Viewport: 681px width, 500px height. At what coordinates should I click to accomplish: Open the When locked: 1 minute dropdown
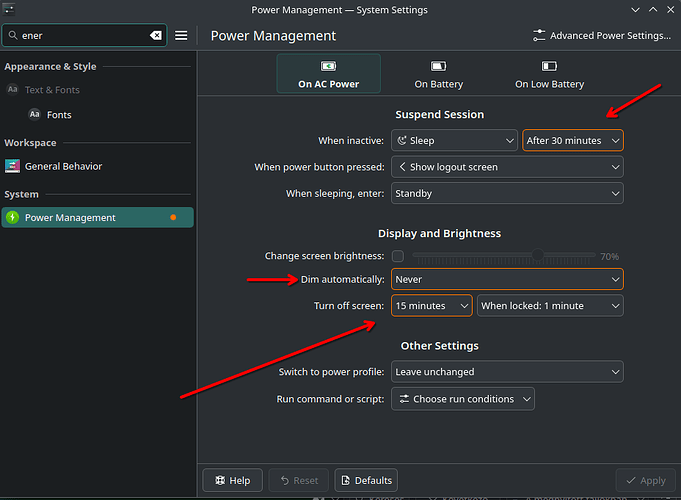550,306
